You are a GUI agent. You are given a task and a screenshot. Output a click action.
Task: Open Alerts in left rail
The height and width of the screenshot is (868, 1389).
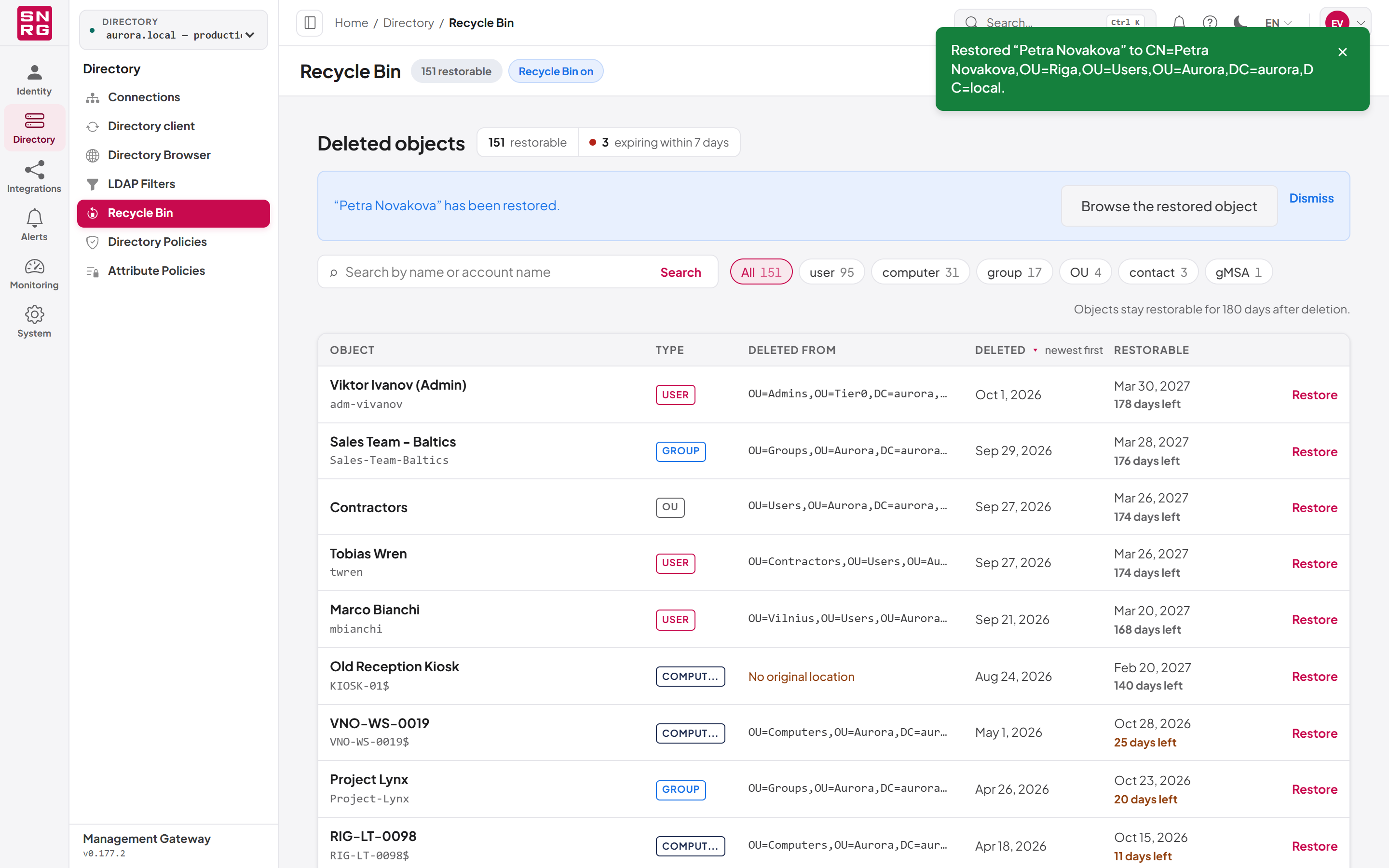tap(34, 225)
